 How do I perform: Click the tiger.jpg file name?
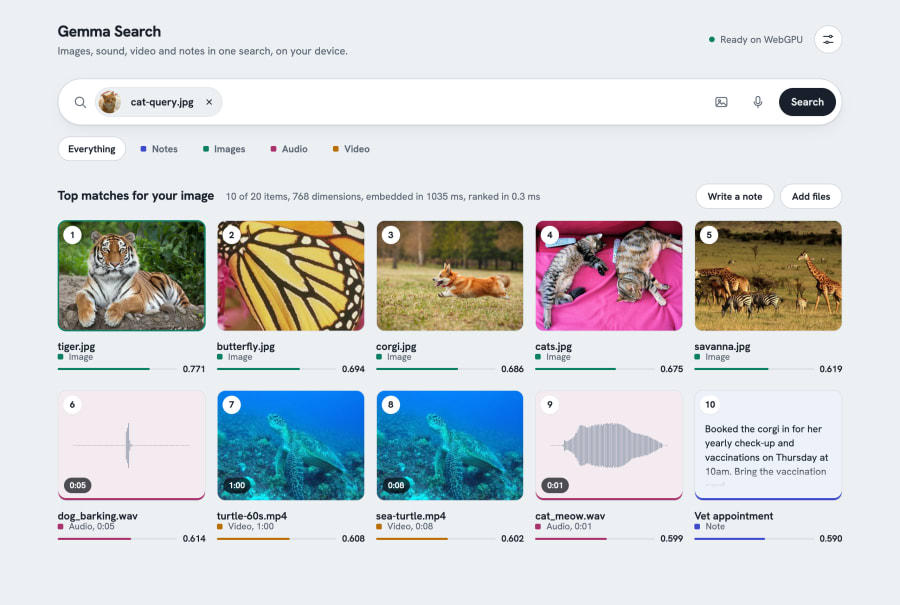(x=76, y=346)
